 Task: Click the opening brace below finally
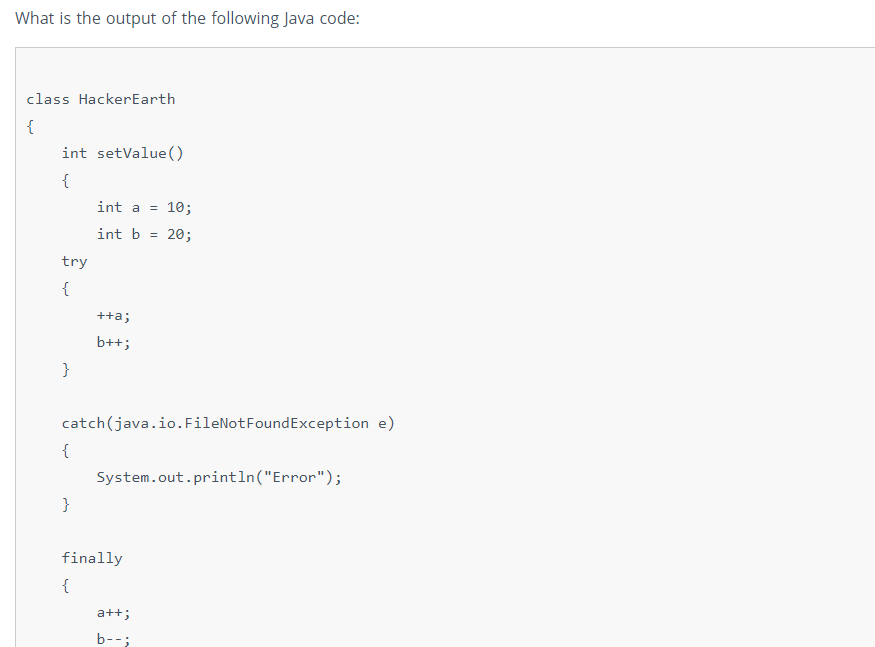point(65,586)
